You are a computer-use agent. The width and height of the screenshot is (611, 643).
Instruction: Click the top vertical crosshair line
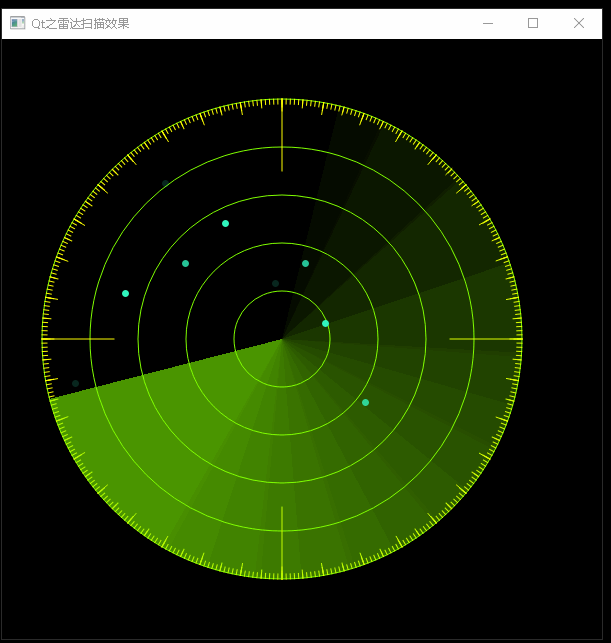pos(282,135)
